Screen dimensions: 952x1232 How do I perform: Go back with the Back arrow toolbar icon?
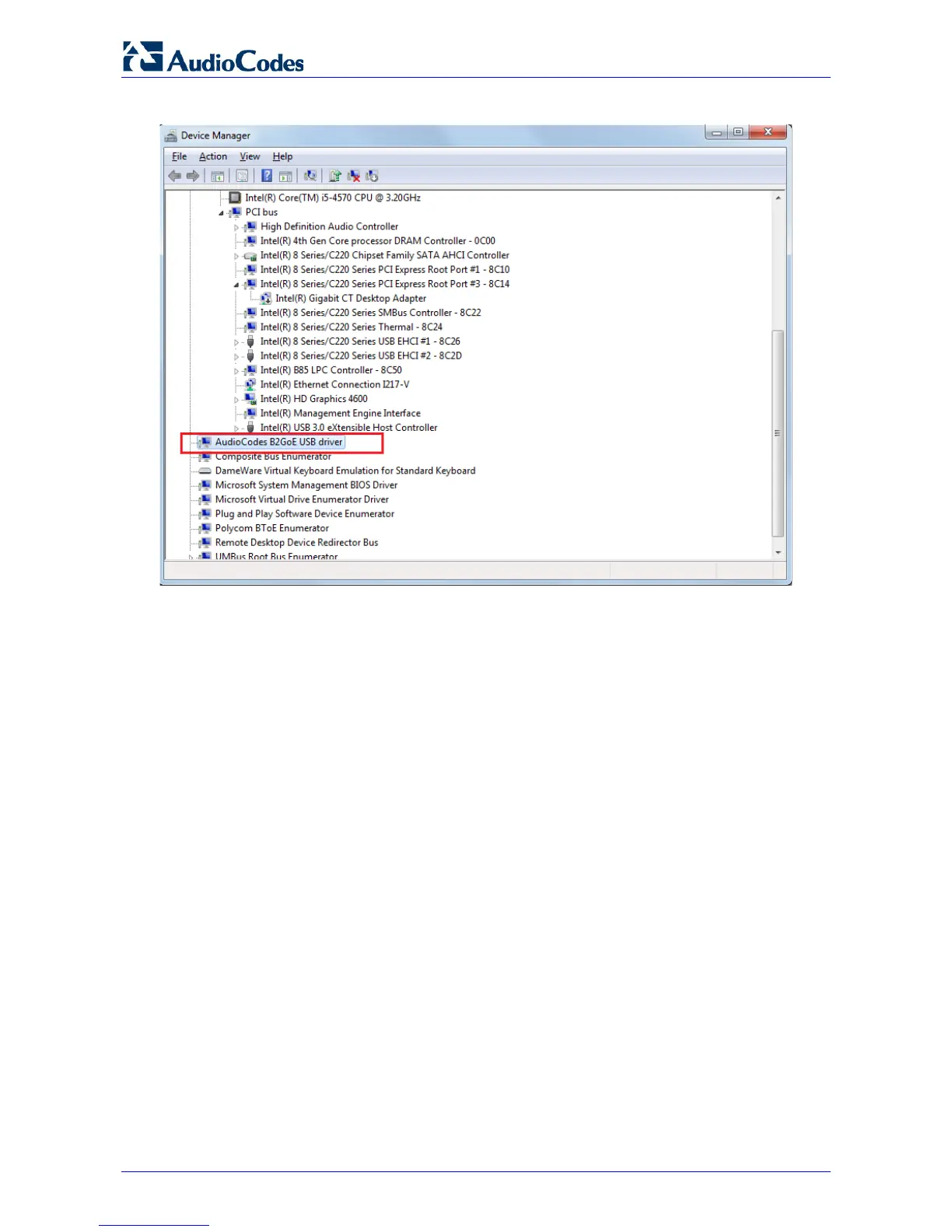coord(175,176)
